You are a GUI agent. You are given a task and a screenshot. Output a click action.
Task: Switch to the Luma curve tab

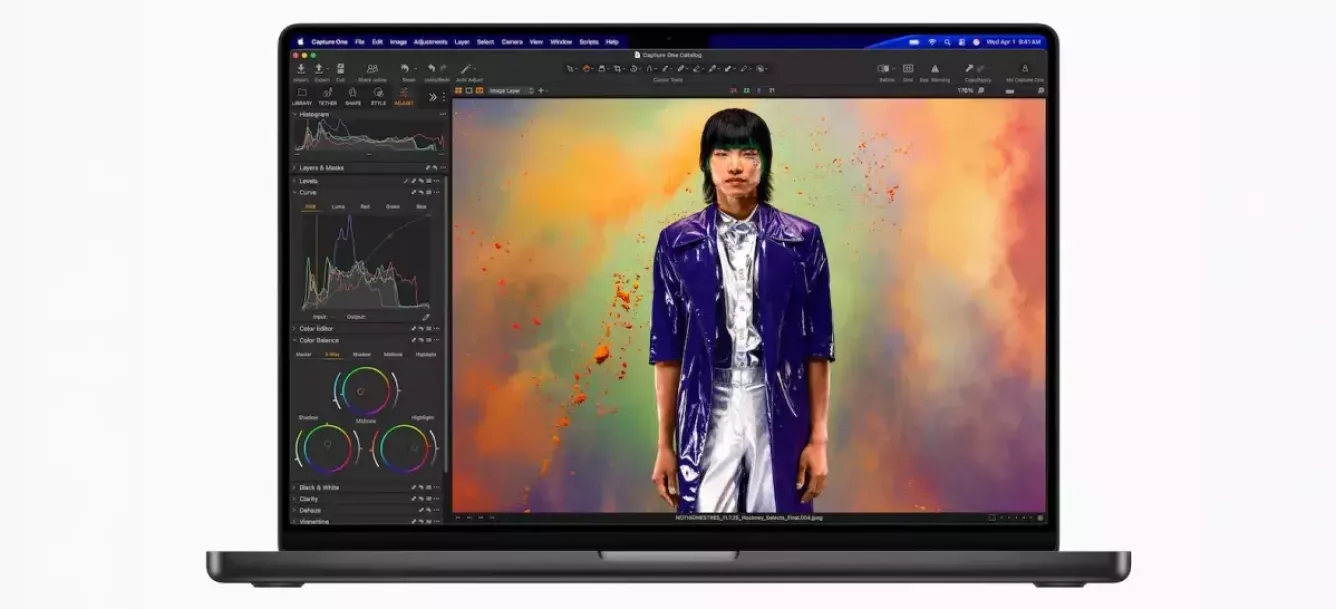pos(338,206)
